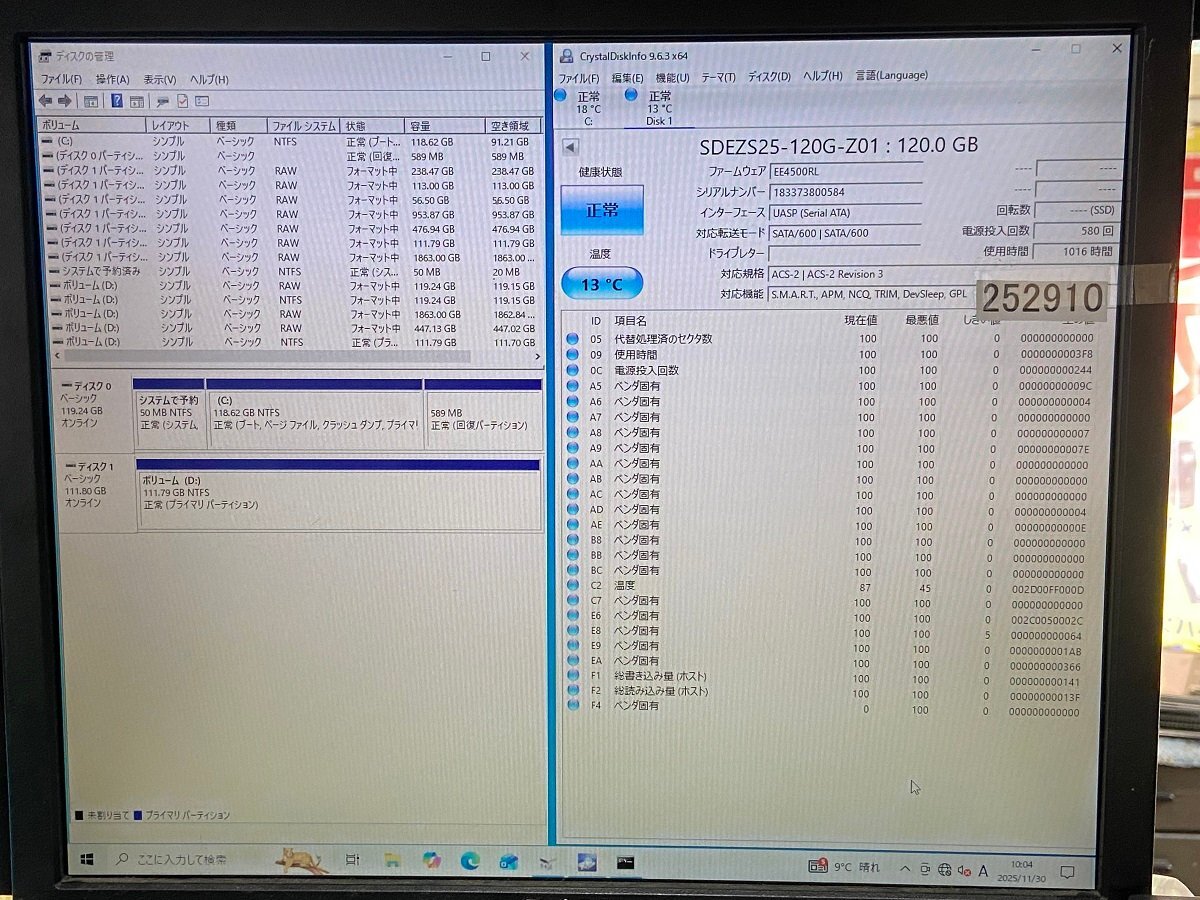Click the status circle for the C2 温度 row

coord(573,586)
